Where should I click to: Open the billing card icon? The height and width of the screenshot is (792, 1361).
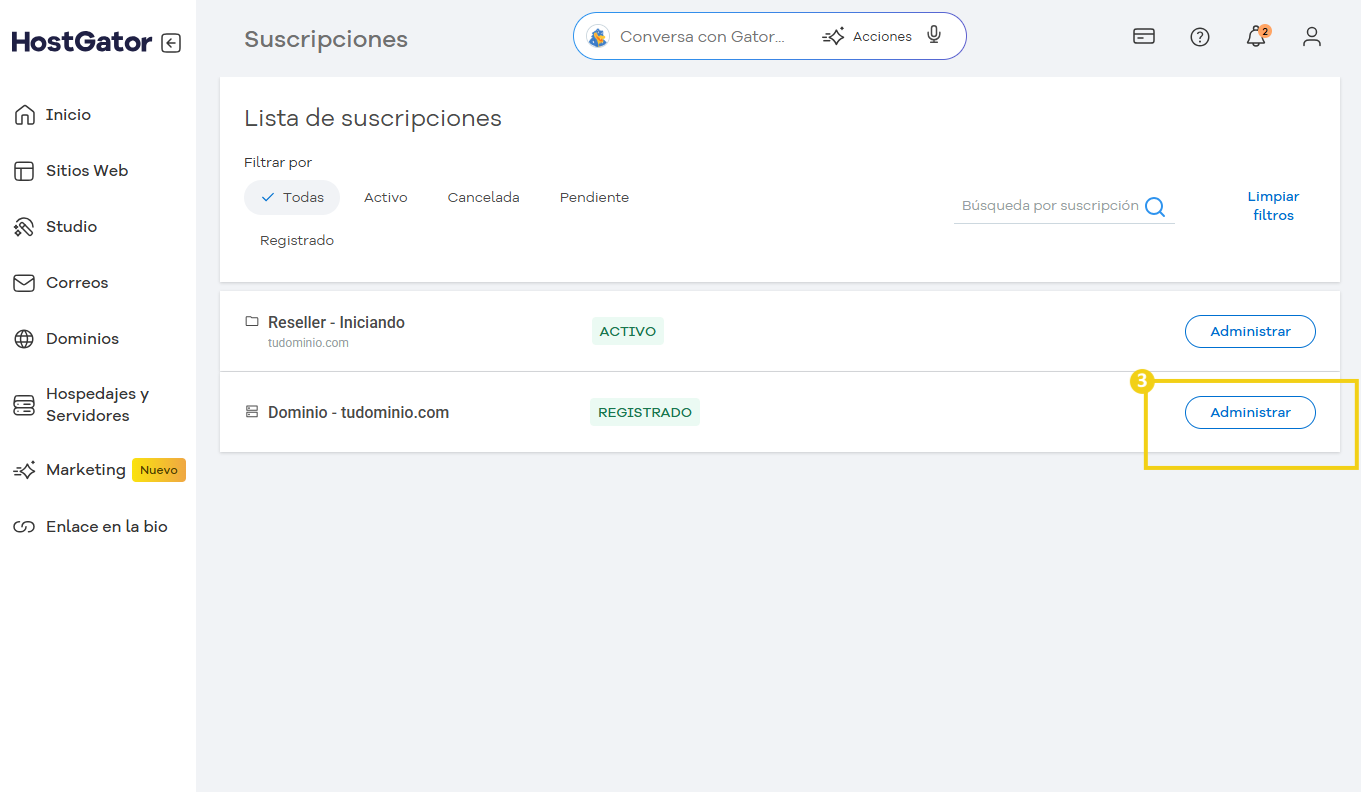point(1144,37)
